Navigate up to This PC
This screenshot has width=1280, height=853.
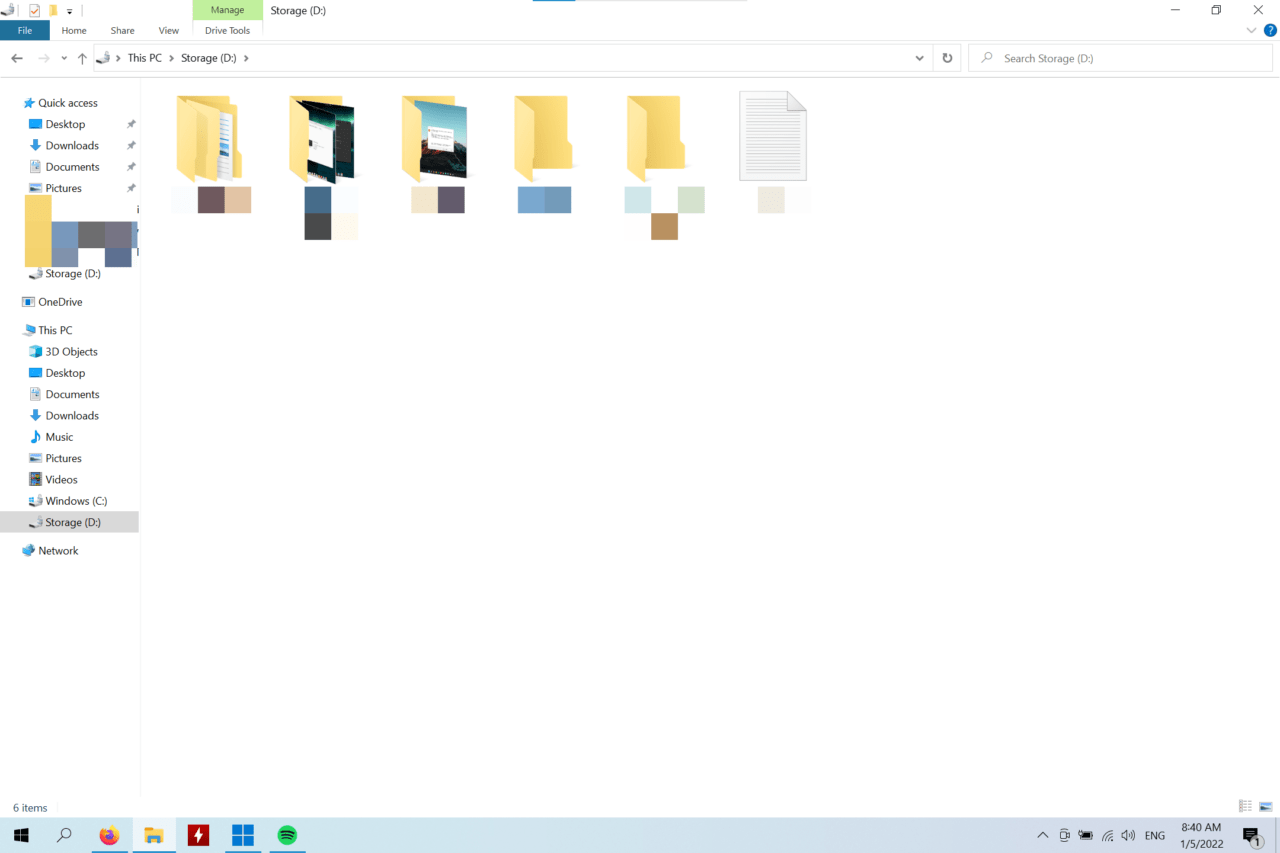(82, 57)
